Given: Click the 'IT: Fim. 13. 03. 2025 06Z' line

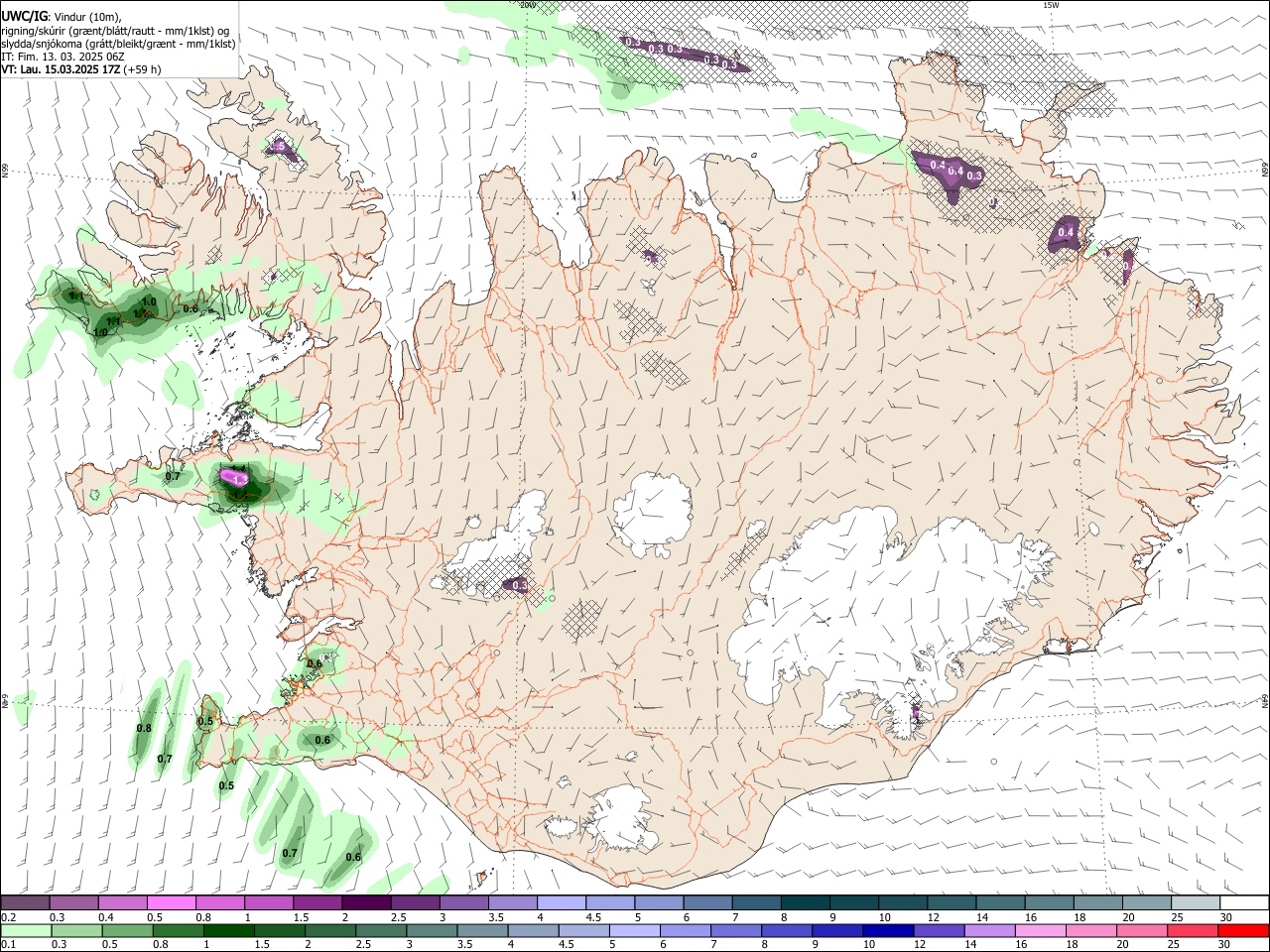Looking at the screenshot, I should point(63,57).
